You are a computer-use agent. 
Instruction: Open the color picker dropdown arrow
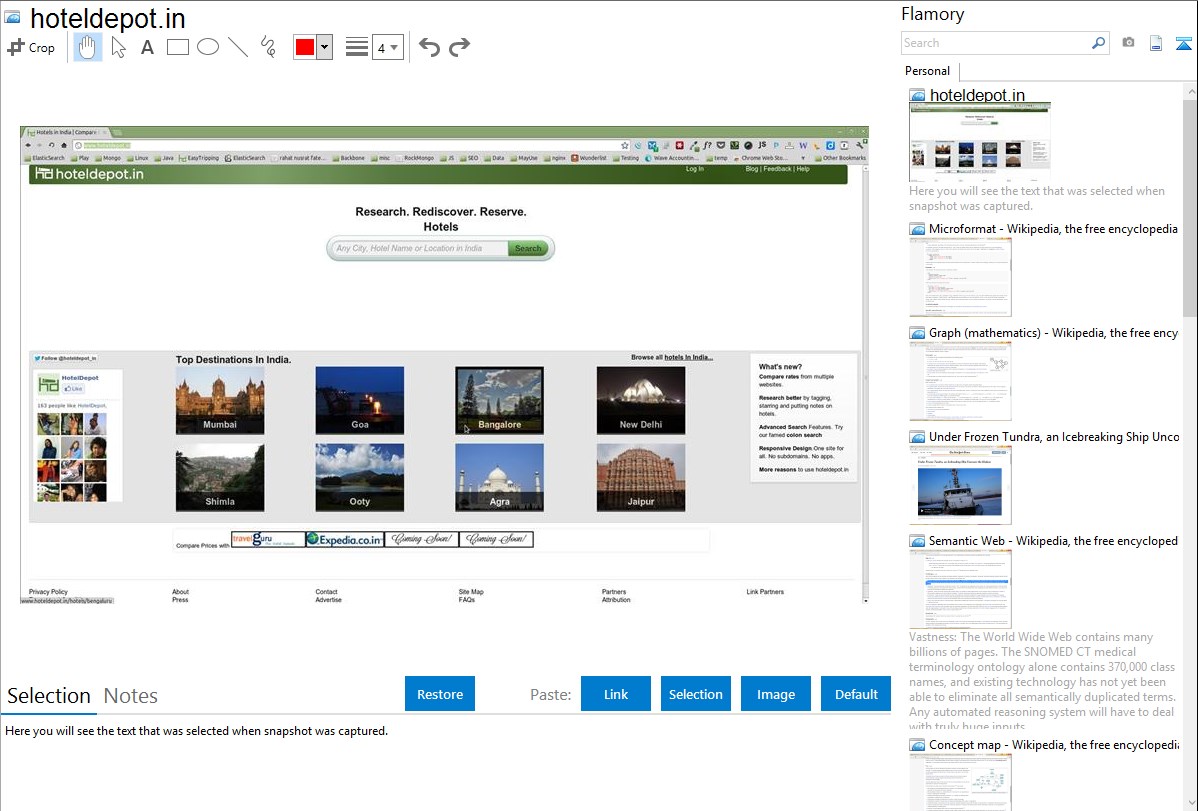[x=324, y=47]
